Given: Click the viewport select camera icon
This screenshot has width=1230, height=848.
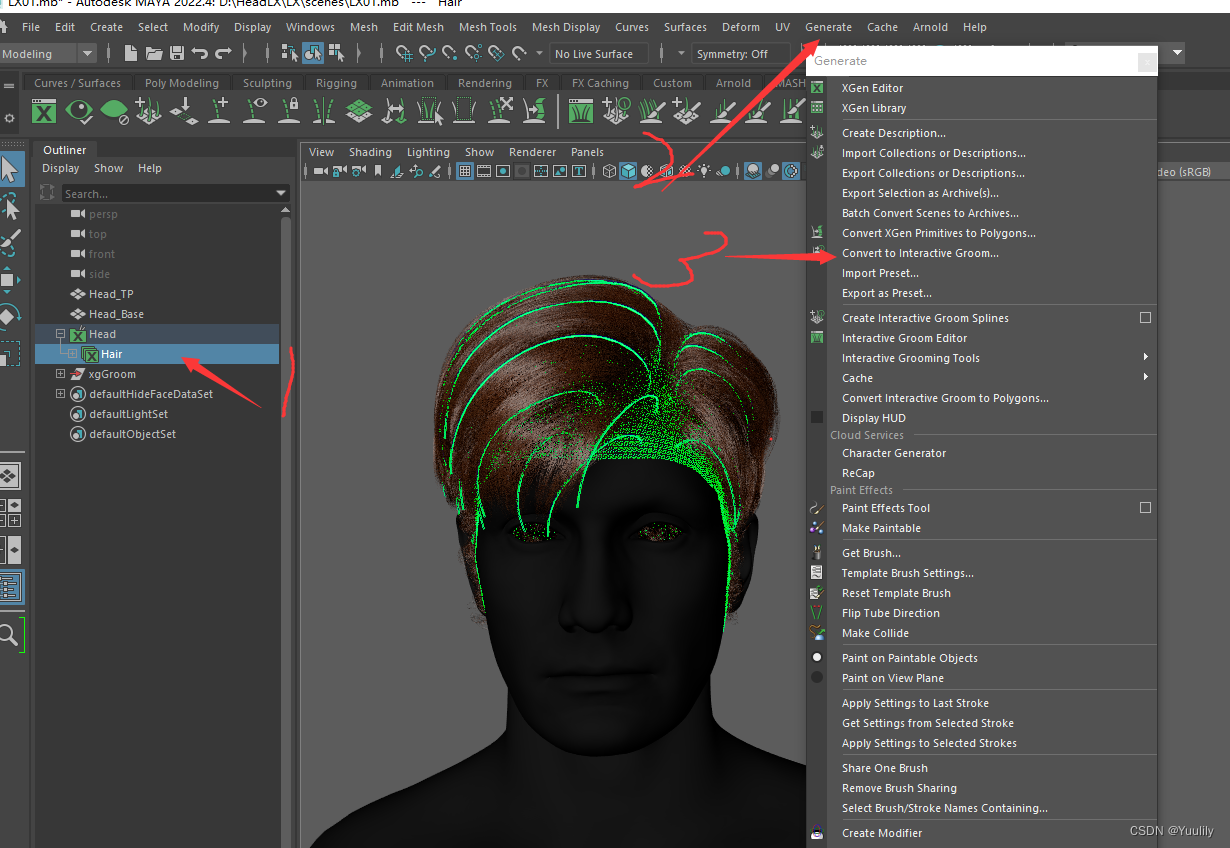Looking at the screenshot, I should coord(320,171).
